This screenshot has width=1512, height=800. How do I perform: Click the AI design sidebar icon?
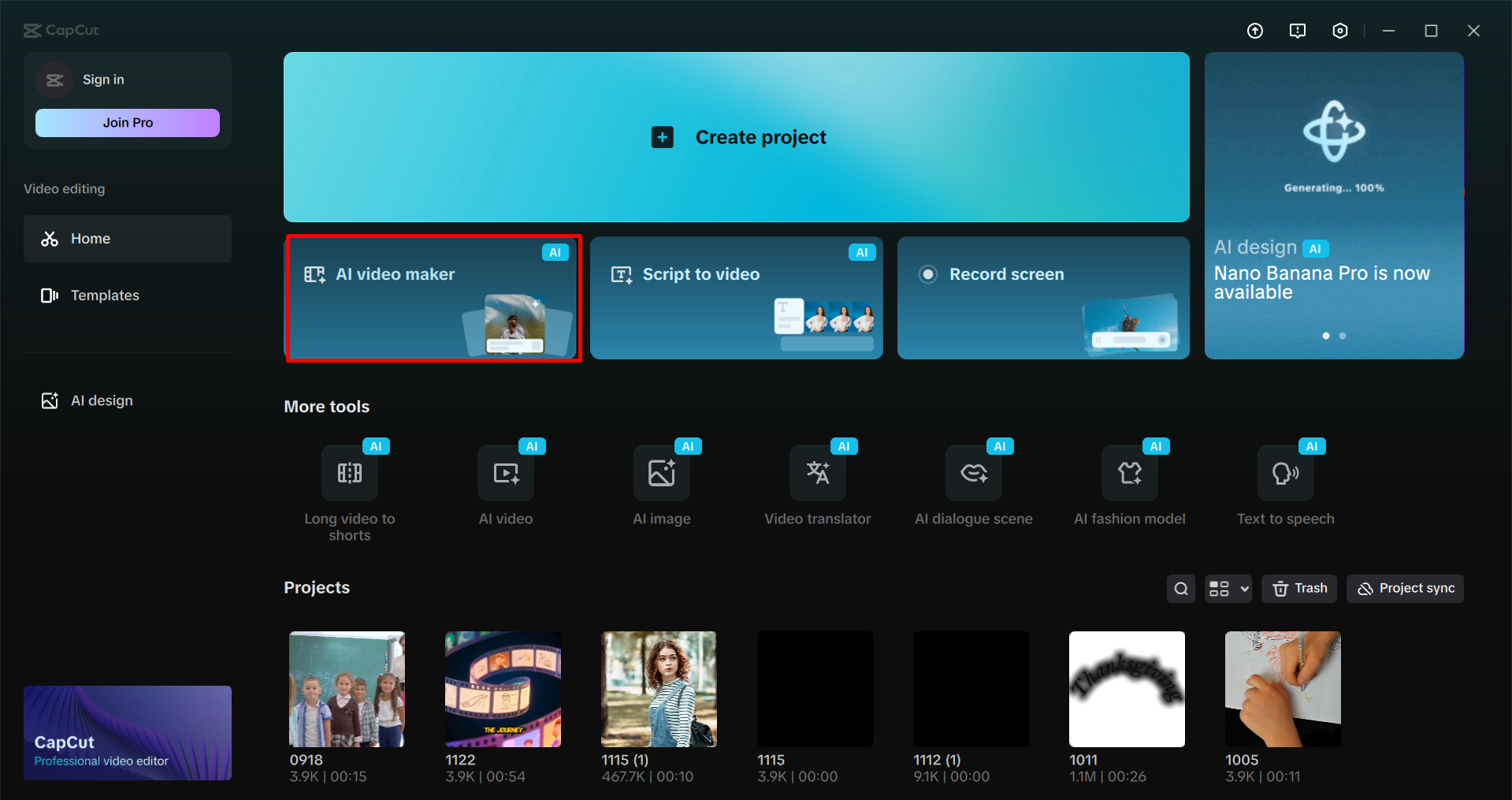click(x=50, y=400)
